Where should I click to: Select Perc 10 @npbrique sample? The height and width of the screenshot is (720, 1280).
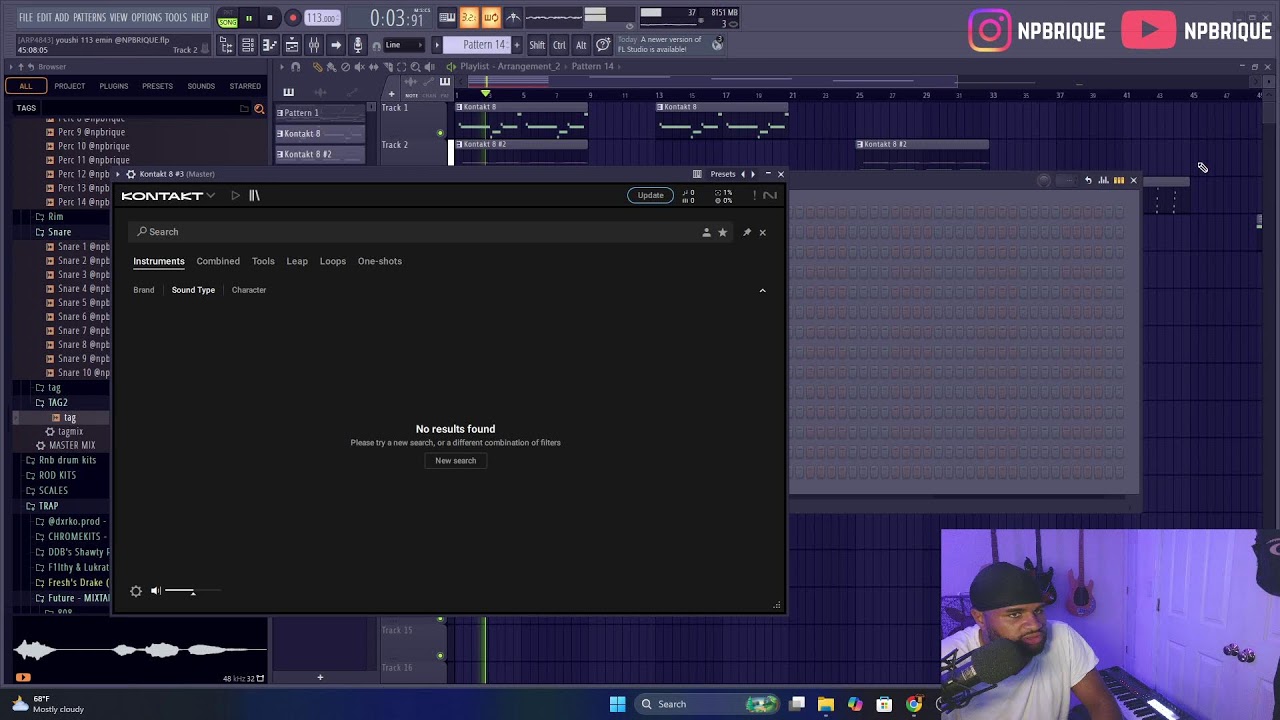click(93, 146)
